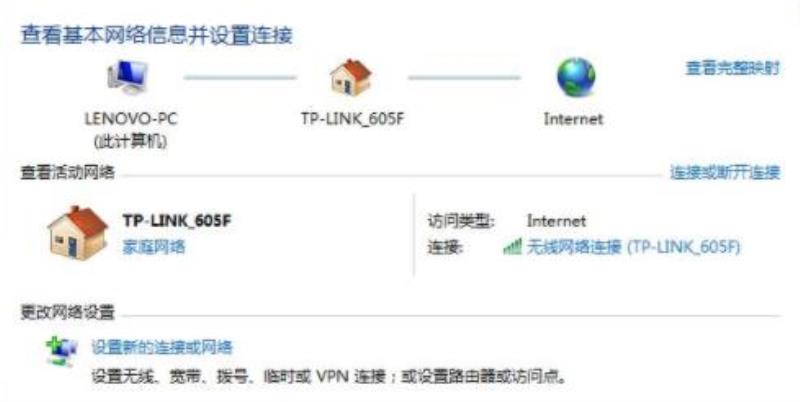Image resolution: width=800 pixels, height=402 pixels.
Task: Click the line linking LENOVO-PC and TP-LINK_605F
Action: 240,78
